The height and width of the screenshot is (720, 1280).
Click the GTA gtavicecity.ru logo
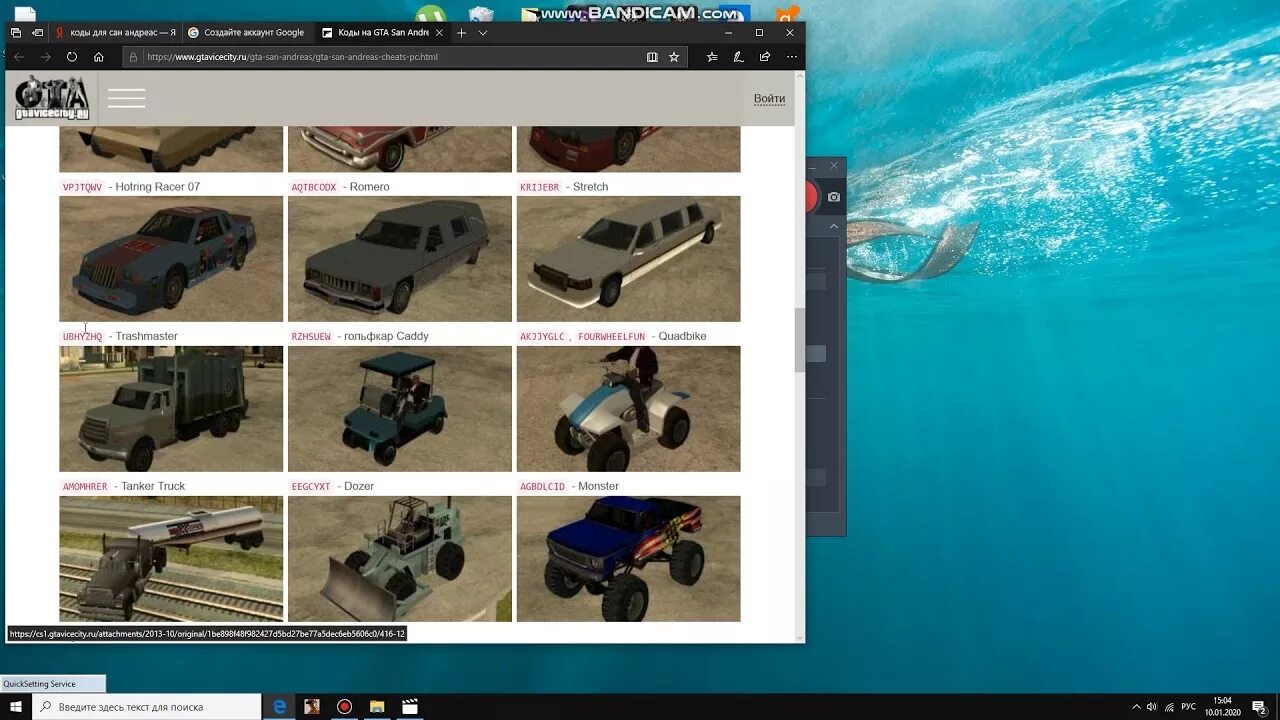pos(52,98)
